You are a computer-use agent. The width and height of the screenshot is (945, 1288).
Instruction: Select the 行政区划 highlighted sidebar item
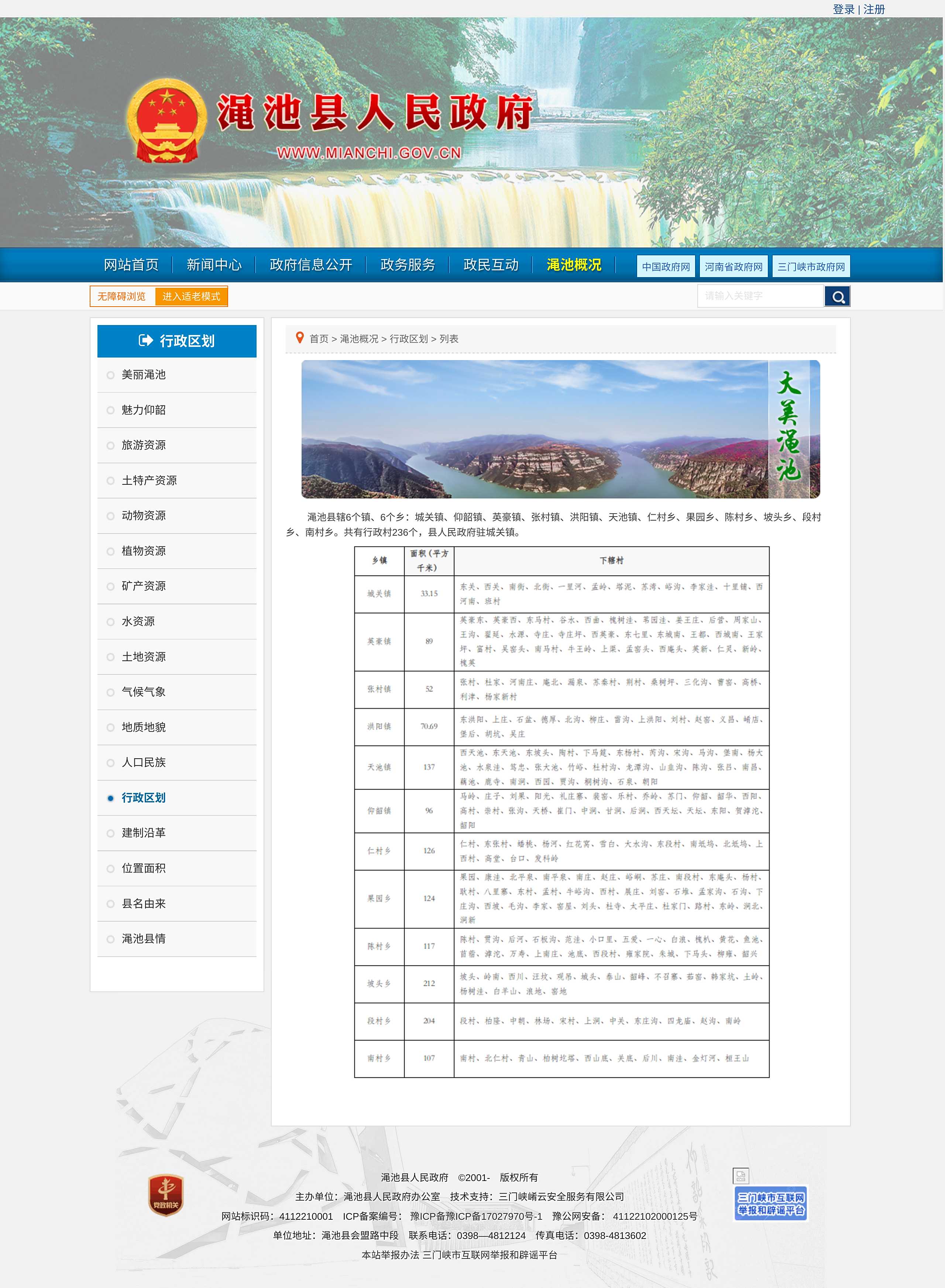144,798
